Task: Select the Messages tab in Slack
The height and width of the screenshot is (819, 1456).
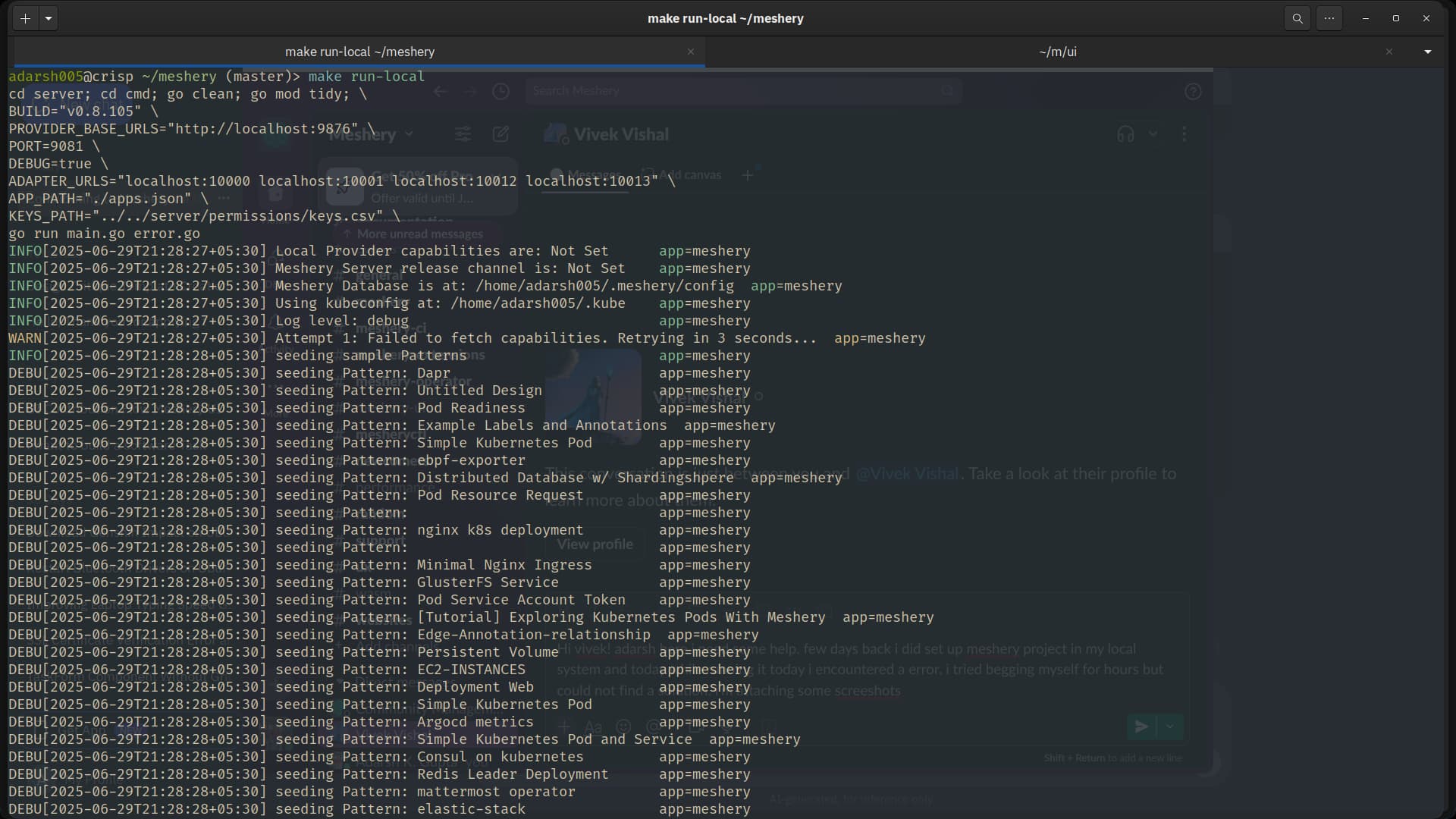Action: coord(586,175)
